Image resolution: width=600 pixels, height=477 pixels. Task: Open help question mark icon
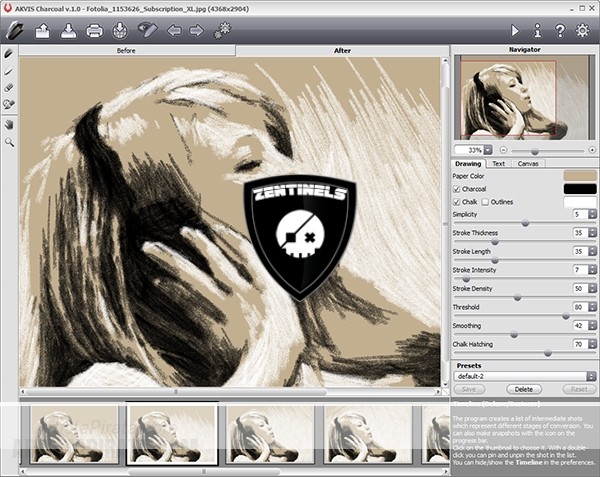(x=560, y=31)
